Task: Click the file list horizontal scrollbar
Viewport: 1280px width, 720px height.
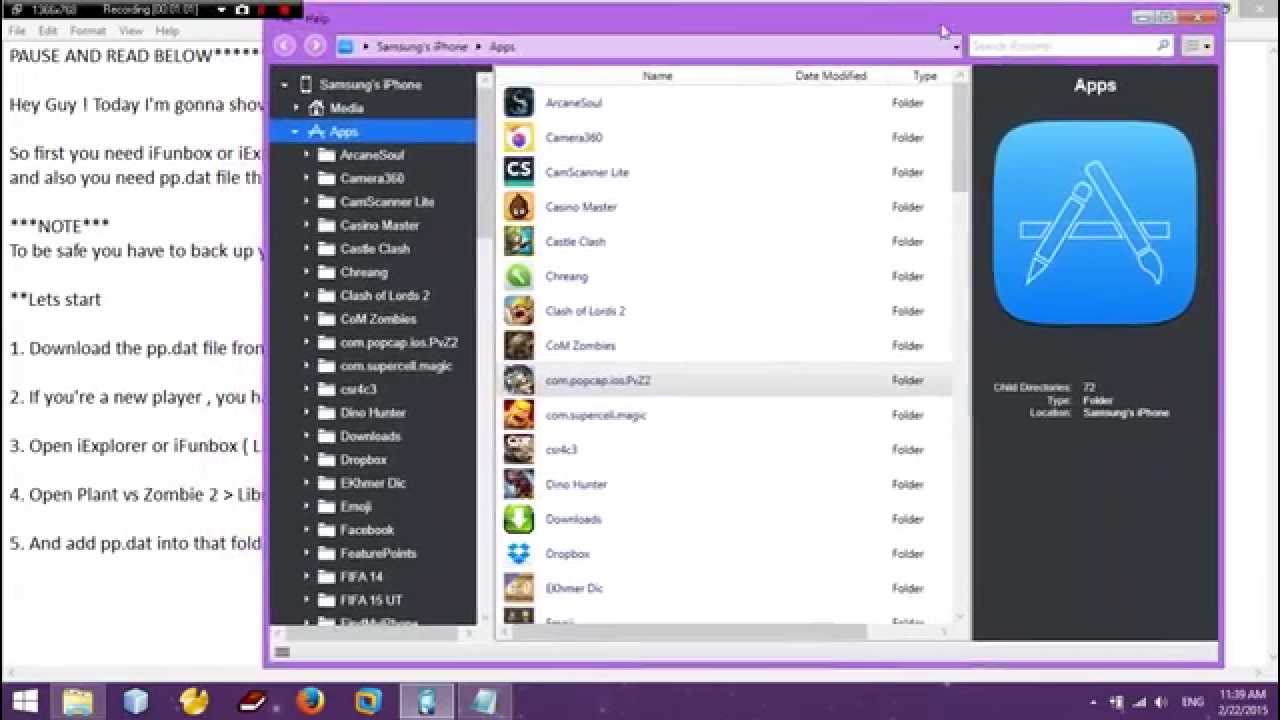Action: [x=686, y=632]
